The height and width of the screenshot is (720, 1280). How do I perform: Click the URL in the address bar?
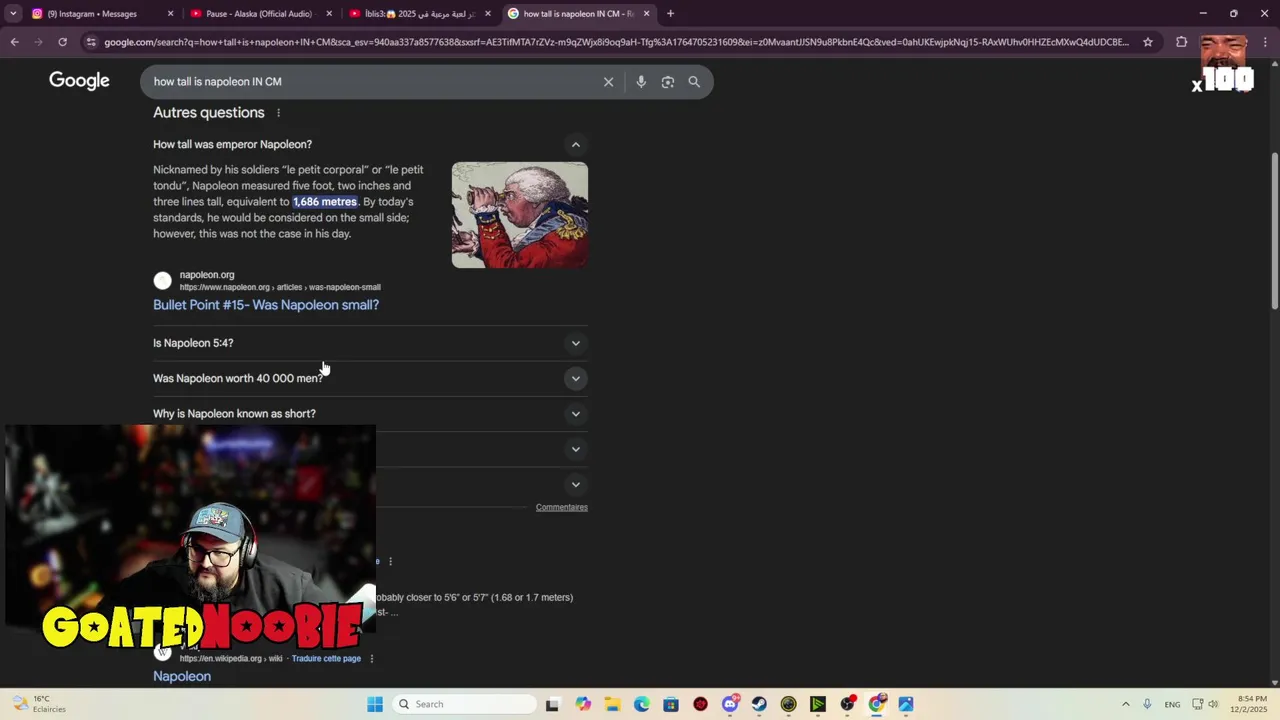(x=616, y=42)
